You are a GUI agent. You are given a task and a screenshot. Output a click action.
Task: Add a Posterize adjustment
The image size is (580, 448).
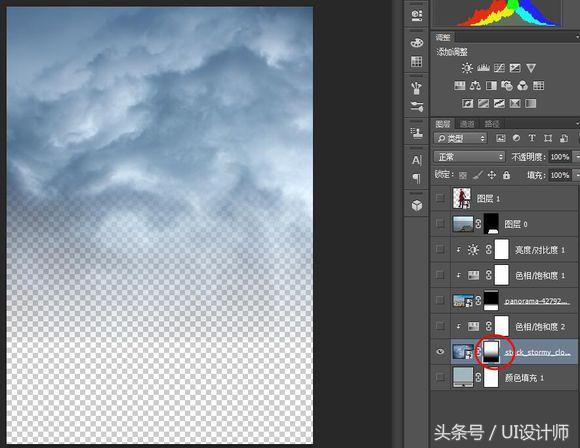pos(483,104)
